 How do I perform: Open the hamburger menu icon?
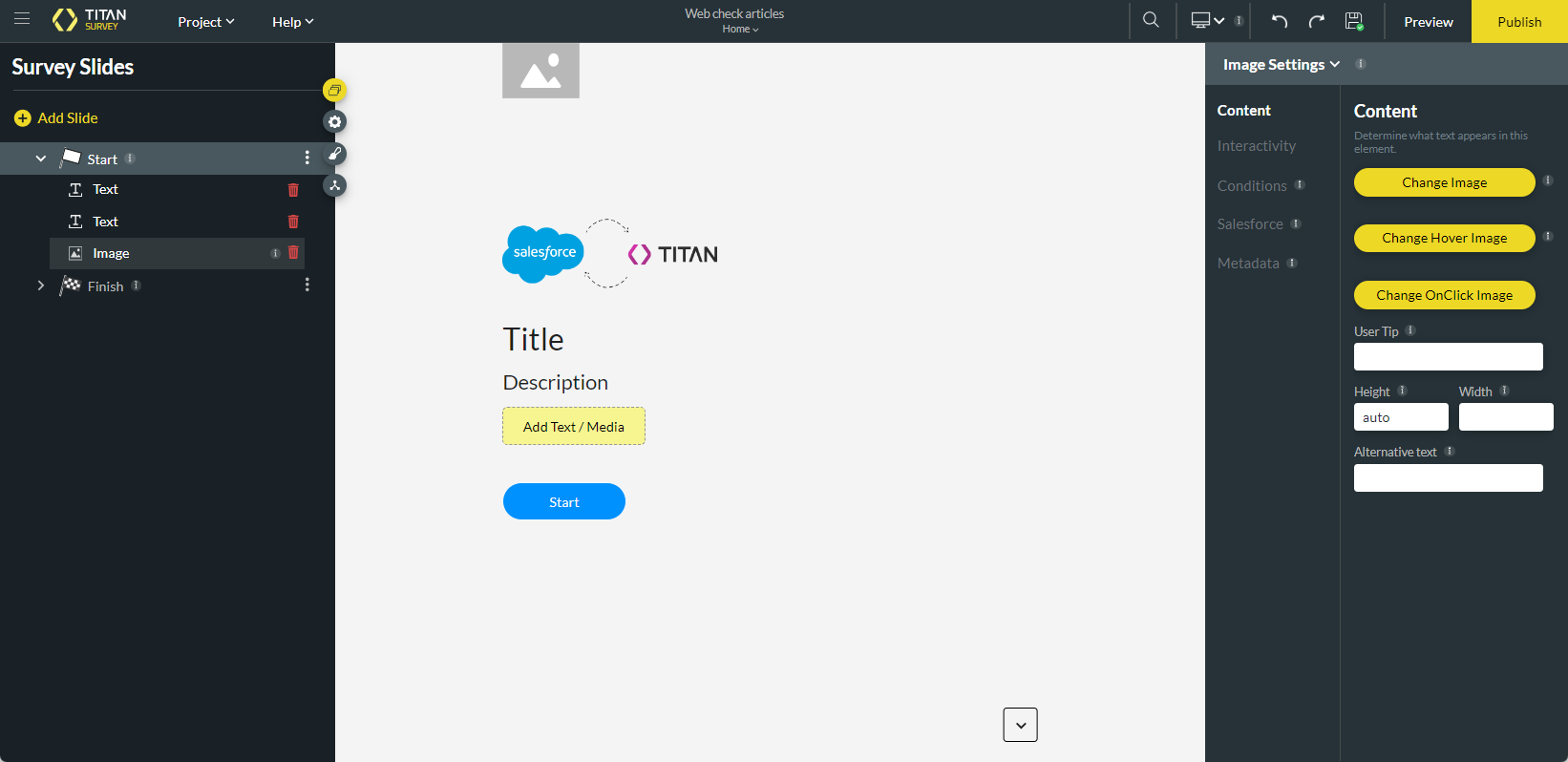(22, 19)
